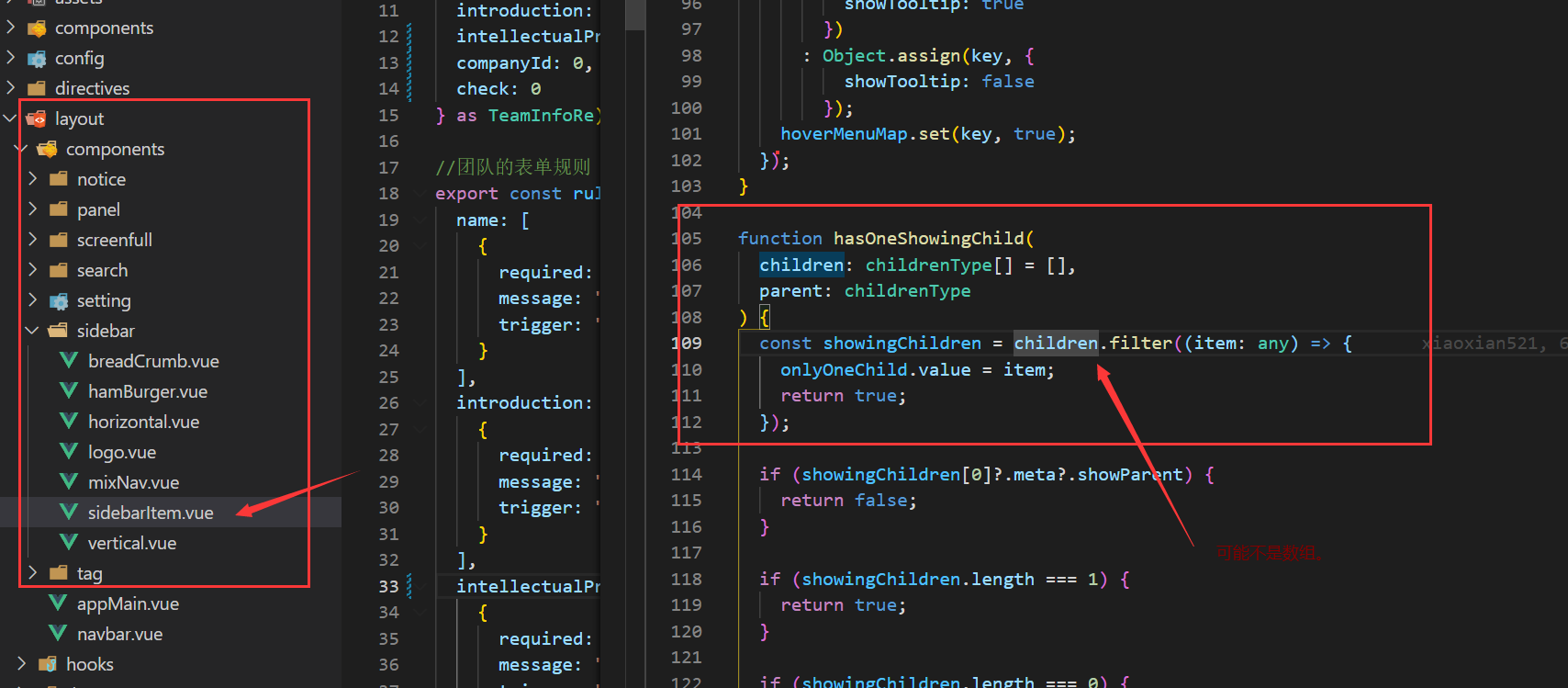Click the setting folder icon
The image size is (1568, 688).
(x=59, y=301)
